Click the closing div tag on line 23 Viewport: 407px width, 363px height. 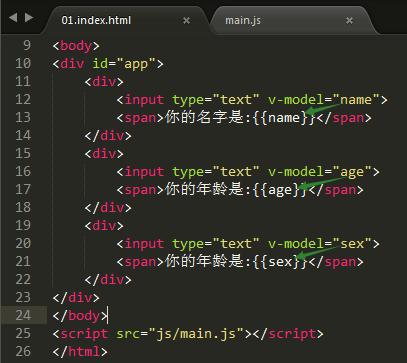[x=76, y=298]
